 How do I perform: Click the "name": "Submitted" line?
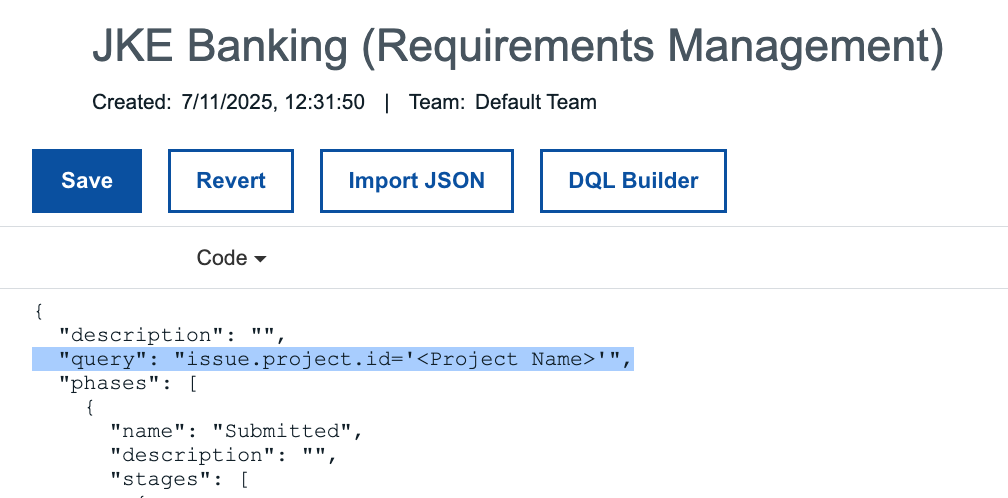click(237, 431)
